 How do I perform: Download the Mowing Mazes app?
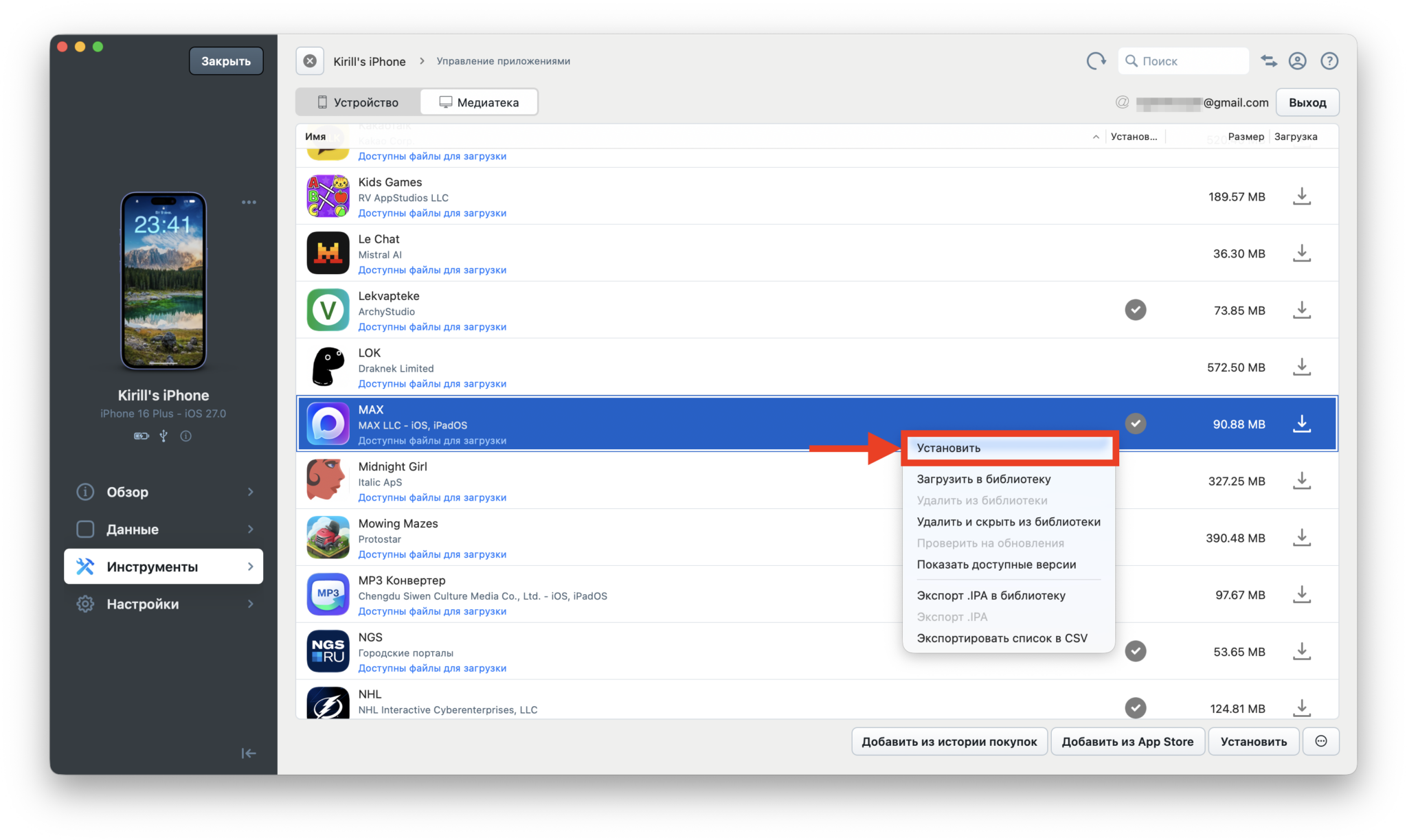1301,538
